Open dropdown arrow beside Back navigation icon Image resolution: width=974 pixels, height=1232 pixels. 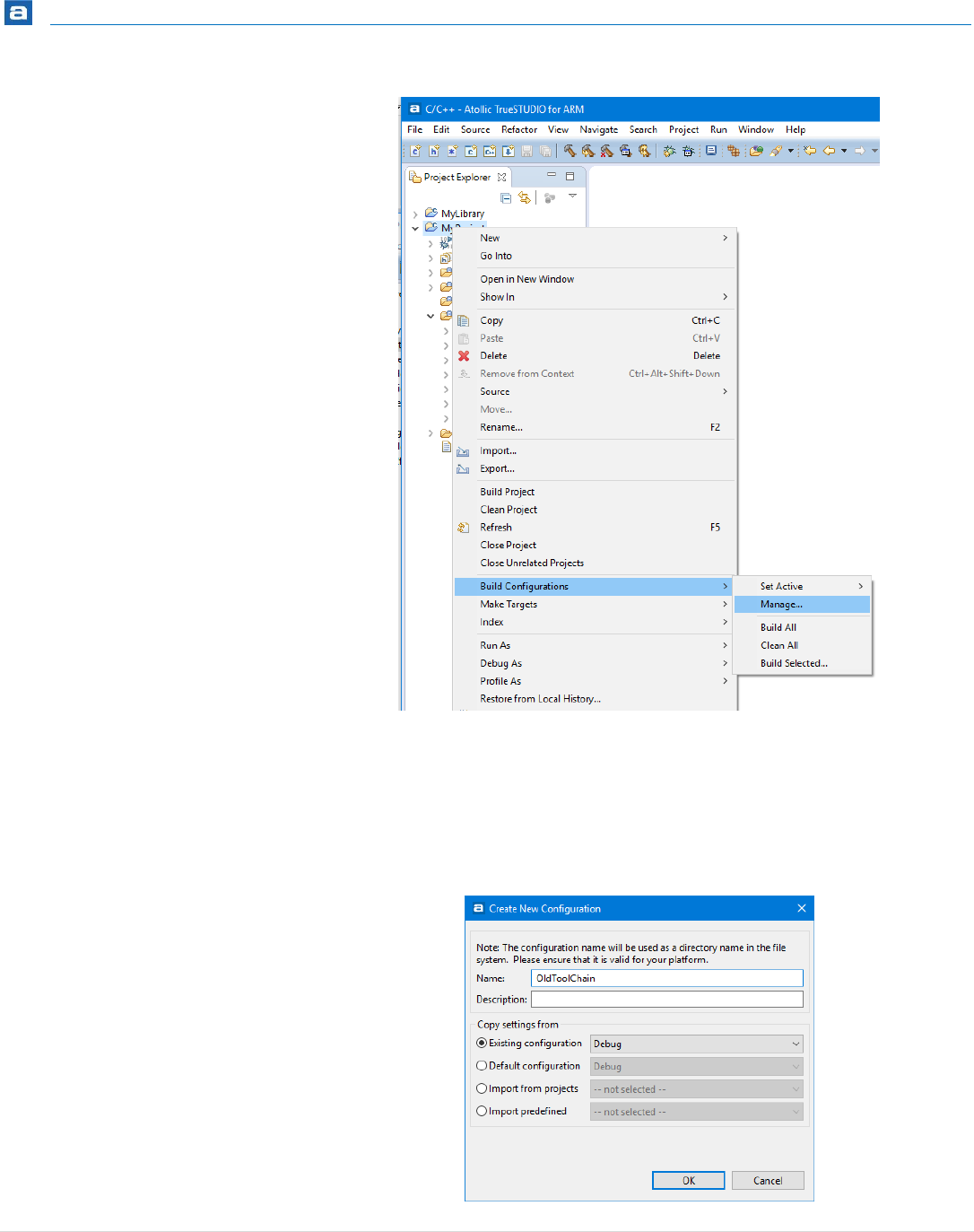[844, 151]
